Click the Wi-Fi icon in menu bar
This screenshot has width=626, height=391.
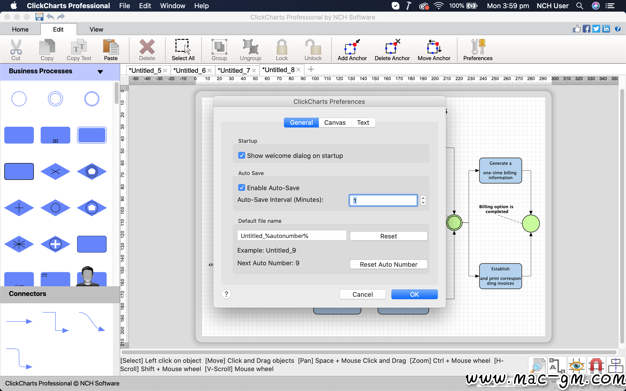[438, 6]
